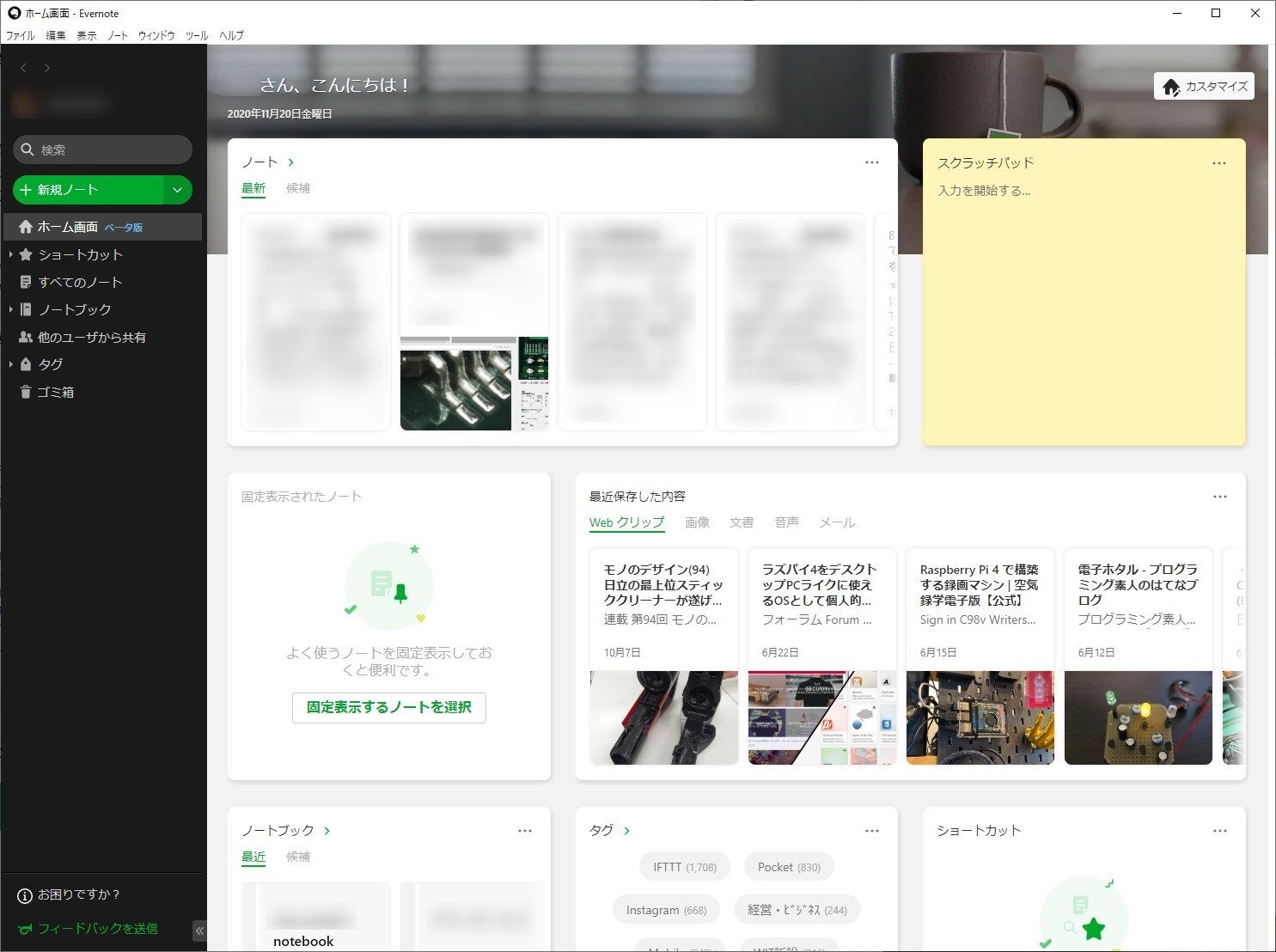1276x952 pixels.
Task: Open the Raspberry Pi 4 で構築 clip card
Action: coord(980,656)
